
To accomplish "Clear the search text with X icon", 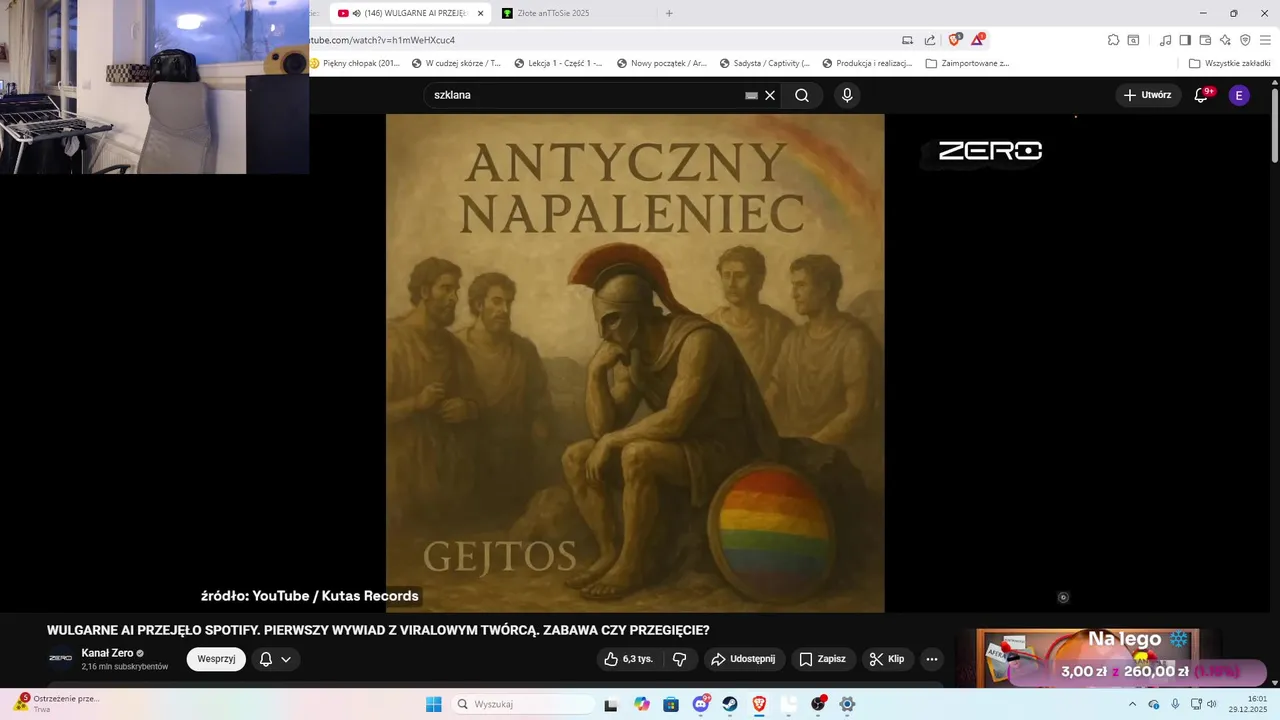I will point(770,95).
